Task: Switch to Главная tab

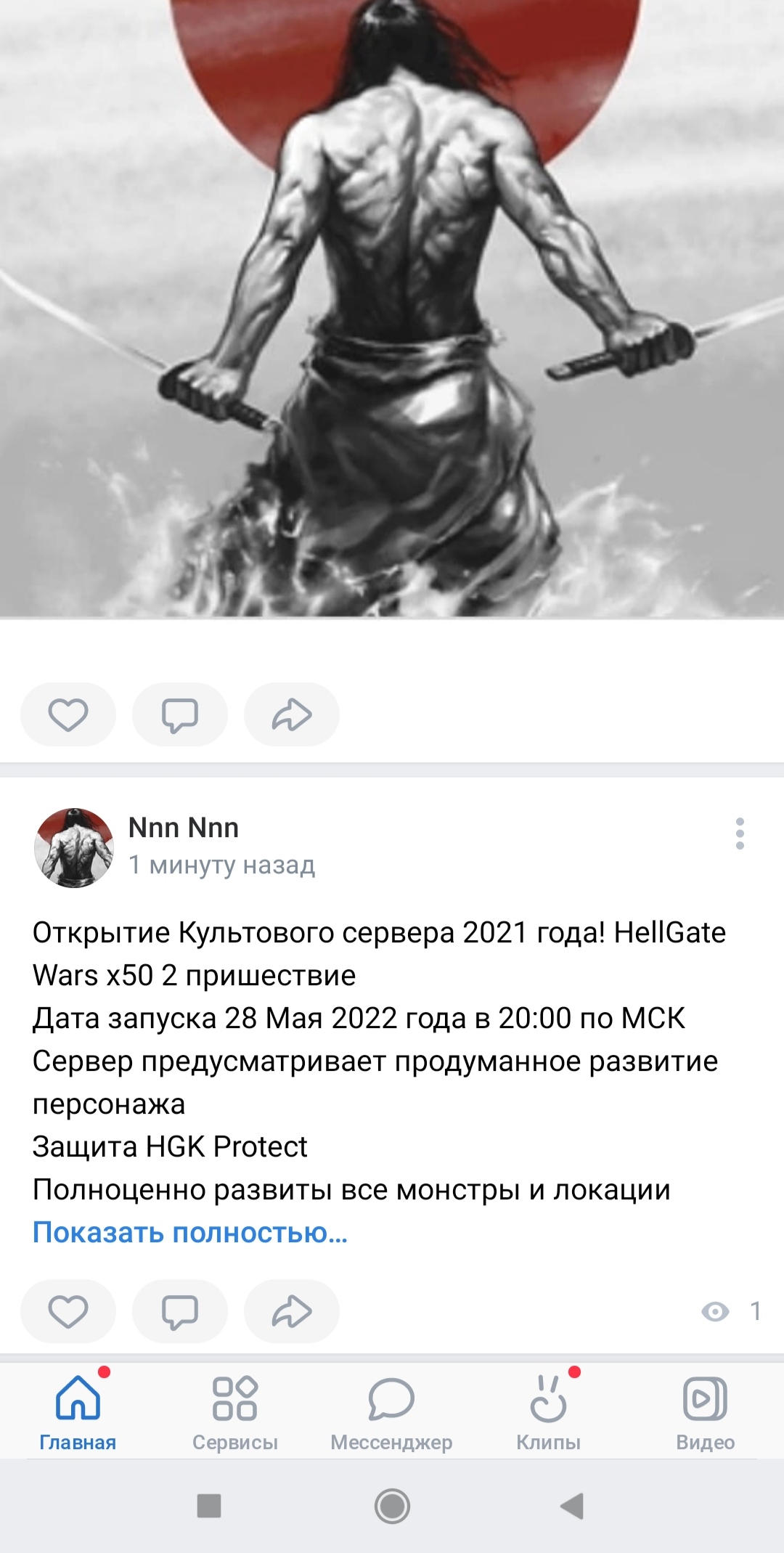Action: [x=78, y=1411]
